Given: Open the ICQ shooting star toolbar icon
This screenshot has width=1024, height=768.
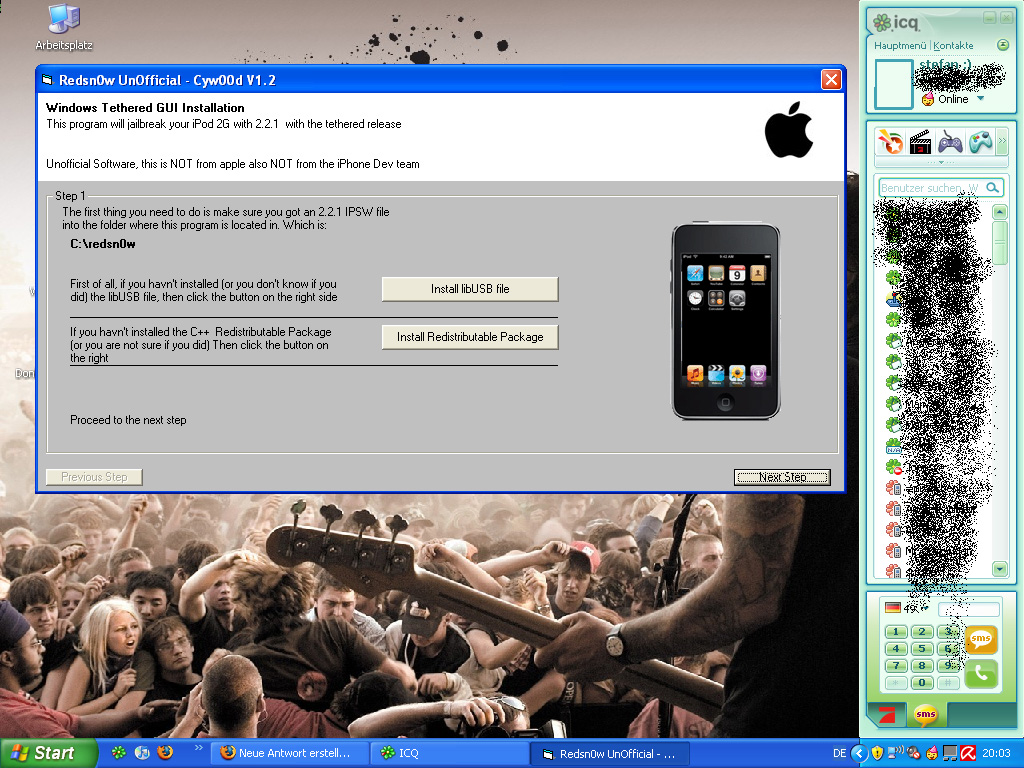Looking at the screenshot, I should 889,142.
